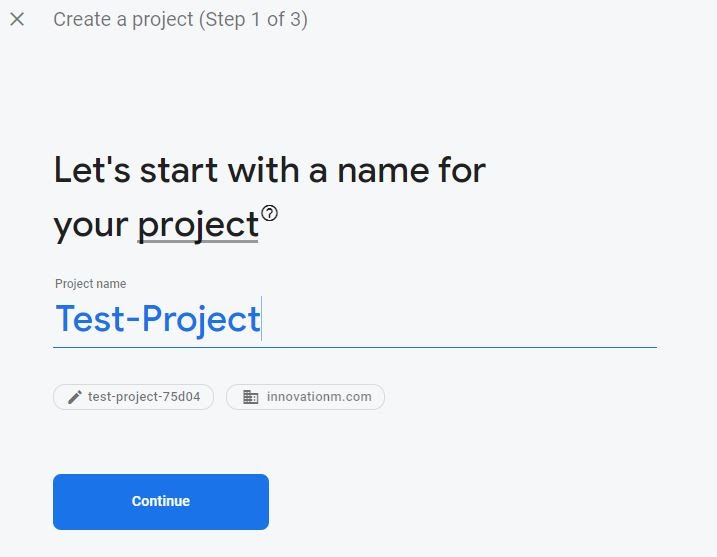Click the help question mark icon

pos(269,213)
